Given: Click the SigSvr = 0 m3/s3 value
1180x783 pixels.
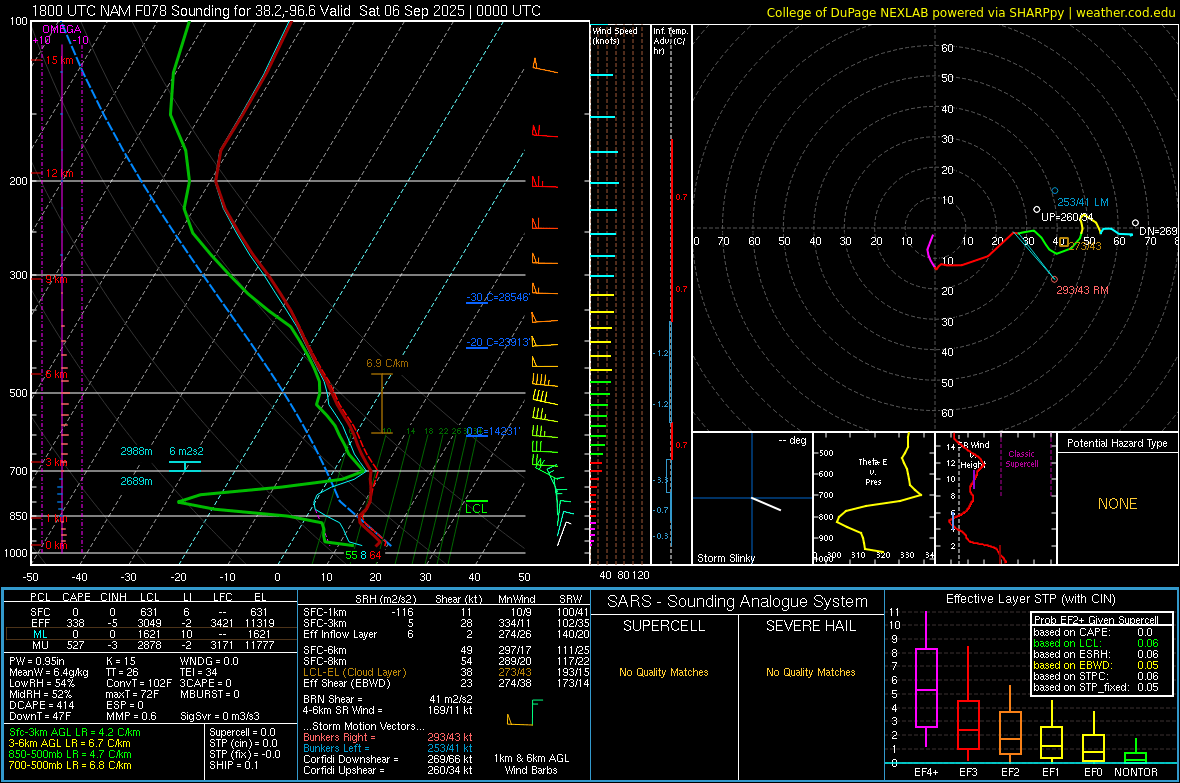Looking at the screenshot, I should tap(220, 716).
